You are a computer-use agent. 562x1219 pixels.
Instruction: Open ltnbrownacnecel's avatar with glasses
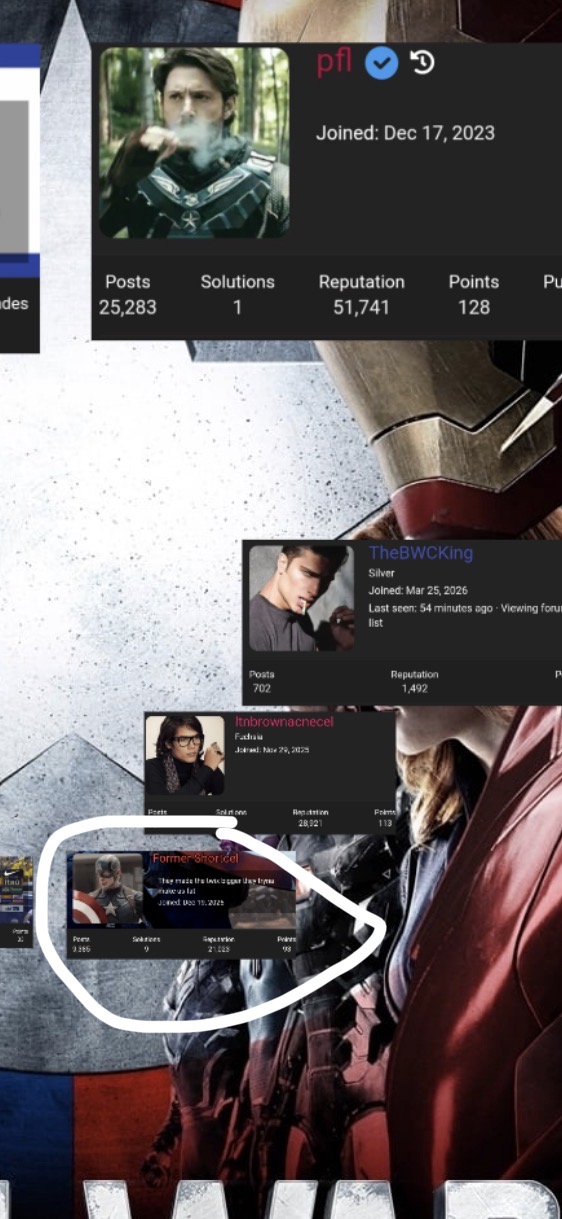point(185,756)
